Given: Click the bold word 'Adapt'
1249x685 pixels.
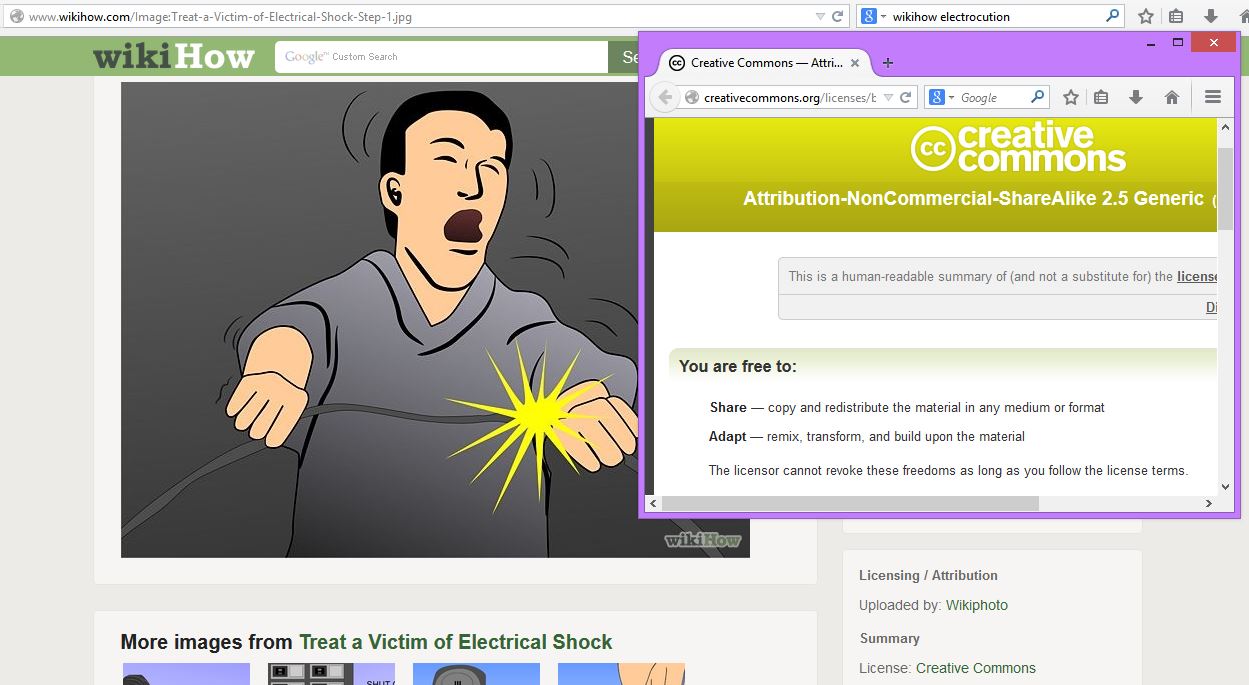Looking at the screenshot, I should (x=728, y=436).
